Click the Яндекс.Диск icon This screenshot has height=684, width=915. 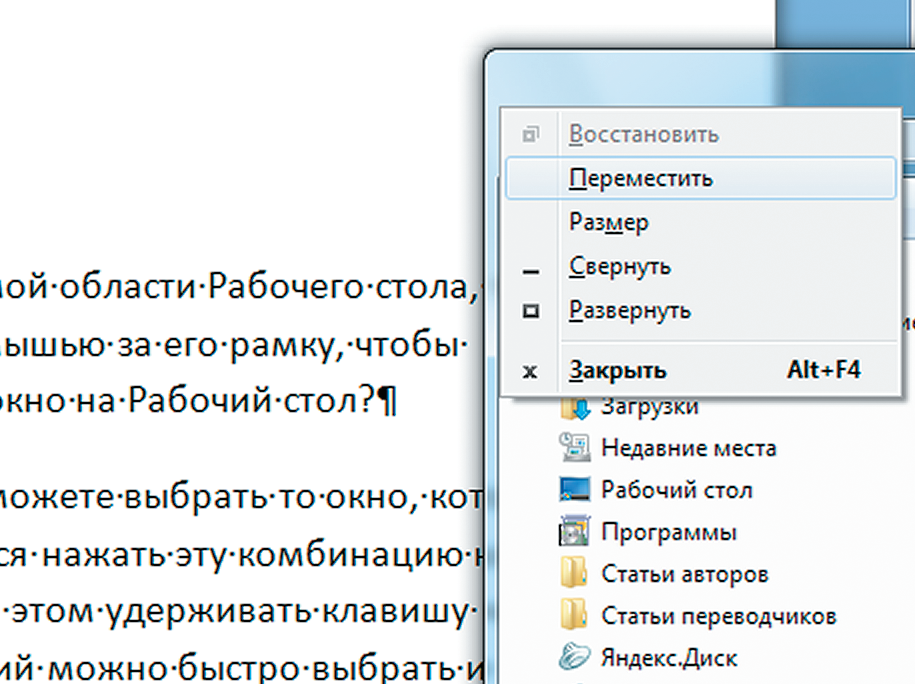pyautogui.click(x=575, y=658)
